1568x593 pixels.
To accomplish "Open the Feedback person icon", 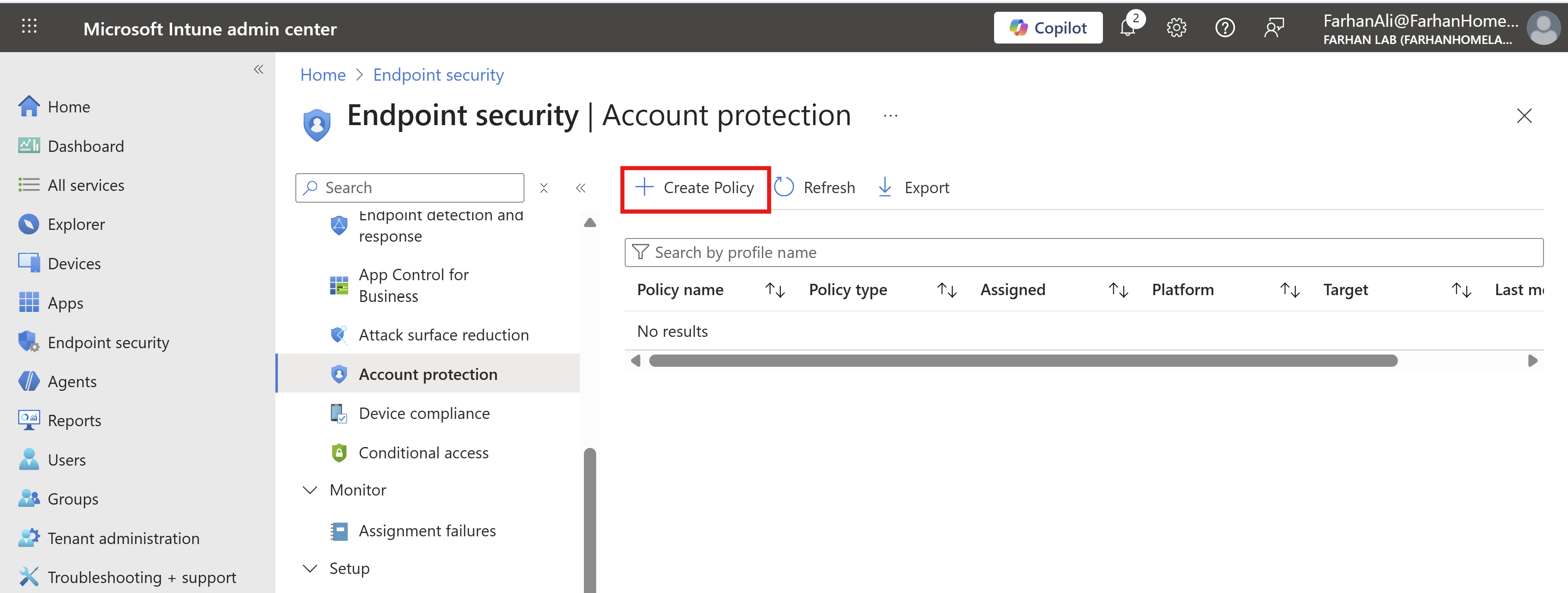I will point(1274,28).
